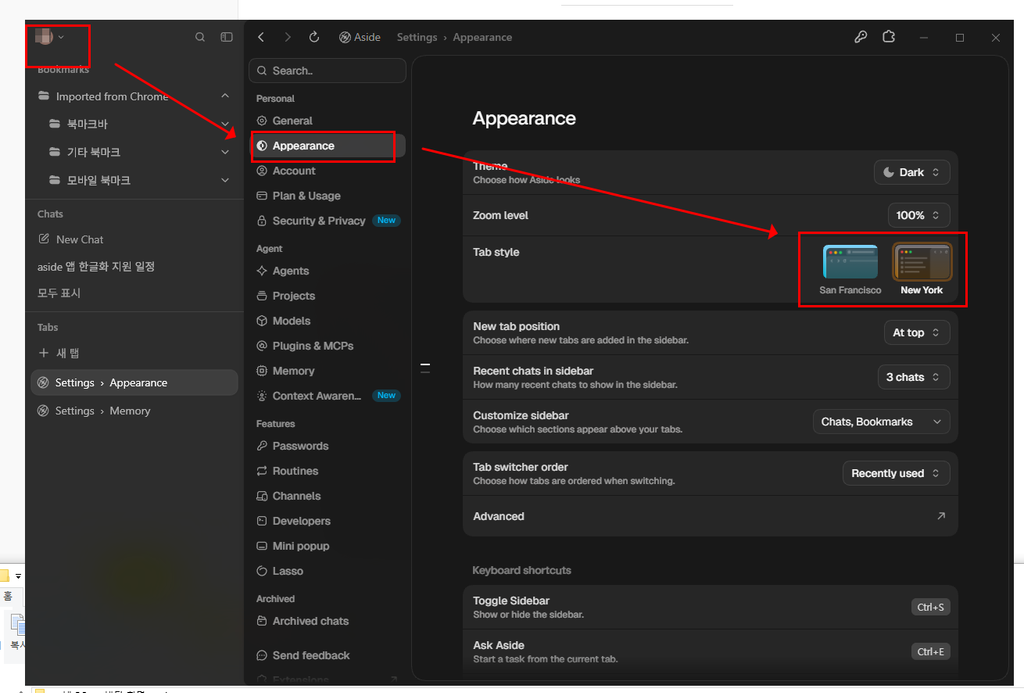
Task: Expand the Customize sidebar Chats, Bookmarks dropdown
Action: [x=881, y=422]
